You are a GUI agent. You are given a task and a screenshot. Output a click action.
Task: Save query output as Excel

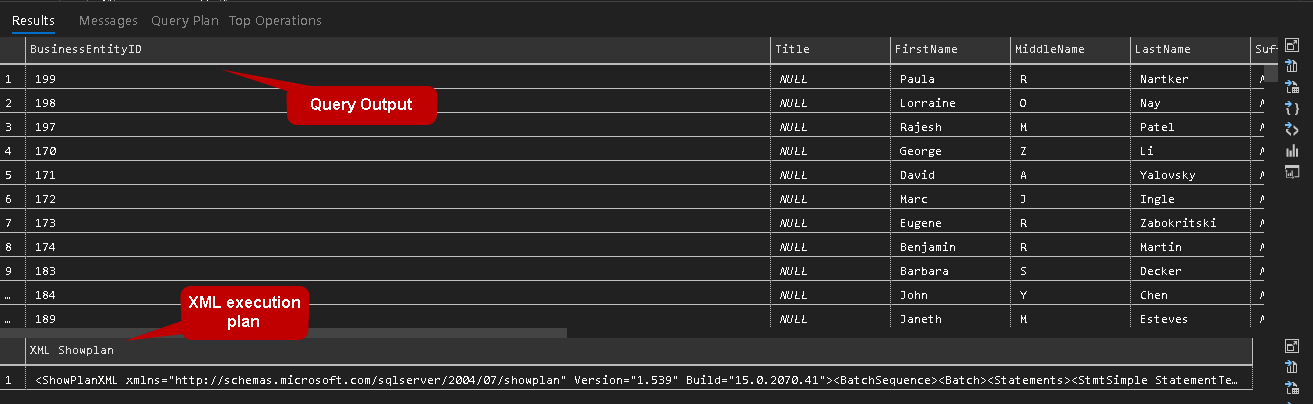1291,87
